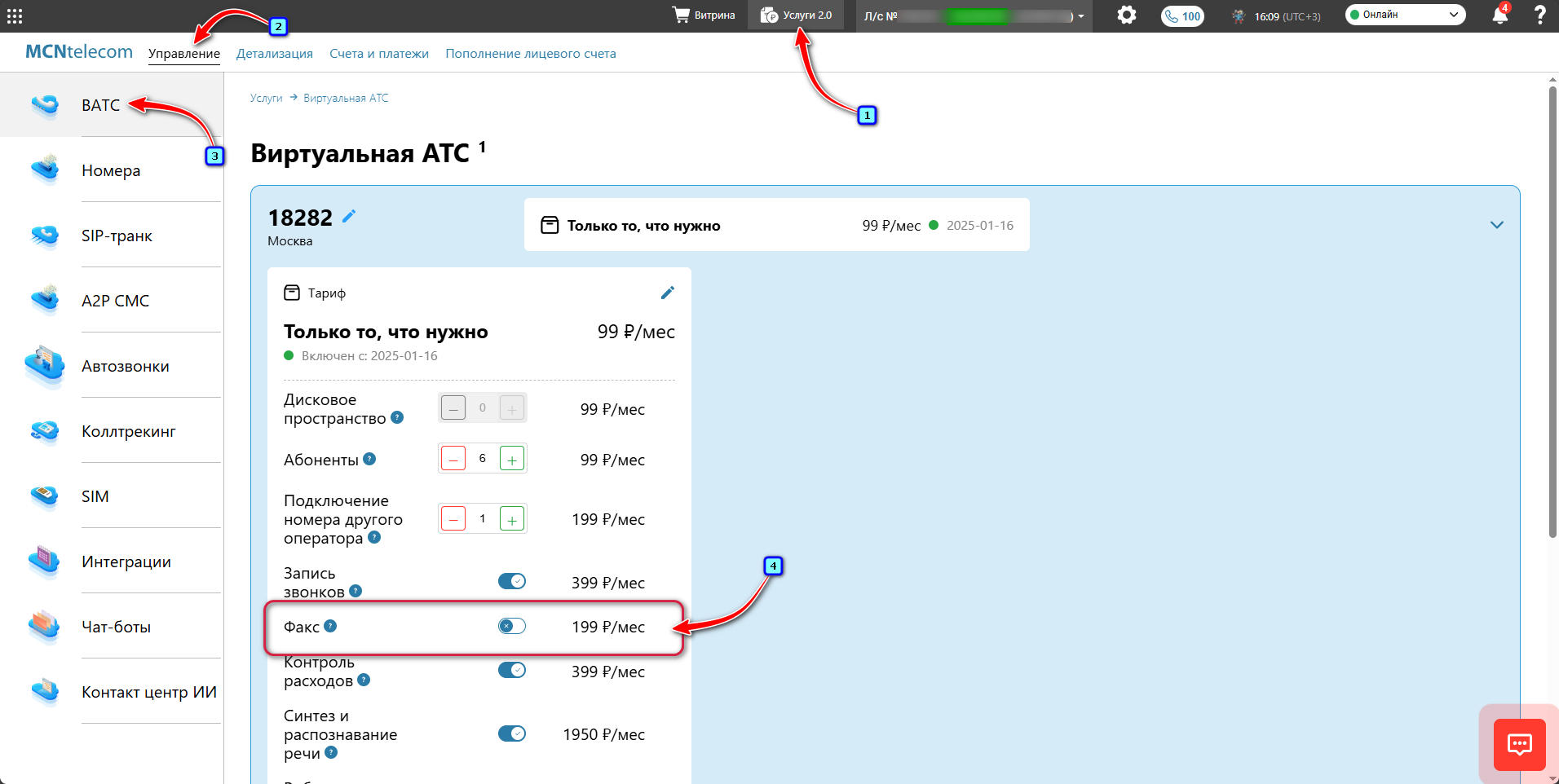The width and height of the screenshot is (1559, 784).
Task: Expand the account number Л/с dropdown
Action: (1080, 16)
